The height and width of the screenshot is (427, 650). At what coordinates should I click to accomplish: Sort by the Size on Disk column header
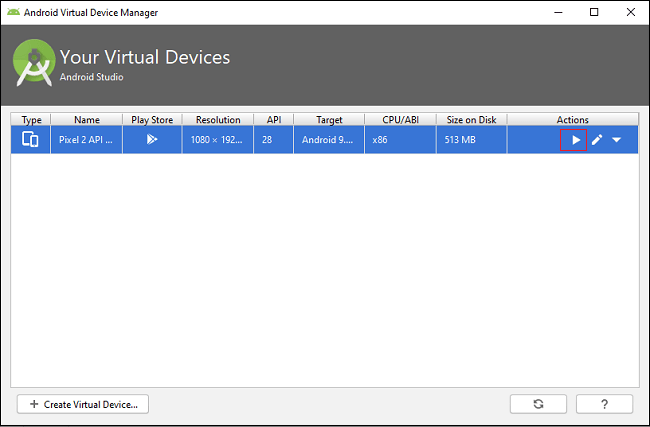click(471, 120)
